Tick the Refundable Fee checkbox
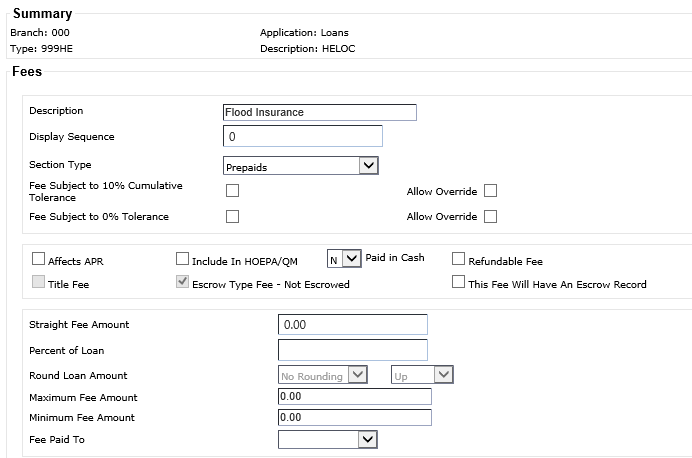This screenshot has width=692, height=458. (x=459, y=259)
